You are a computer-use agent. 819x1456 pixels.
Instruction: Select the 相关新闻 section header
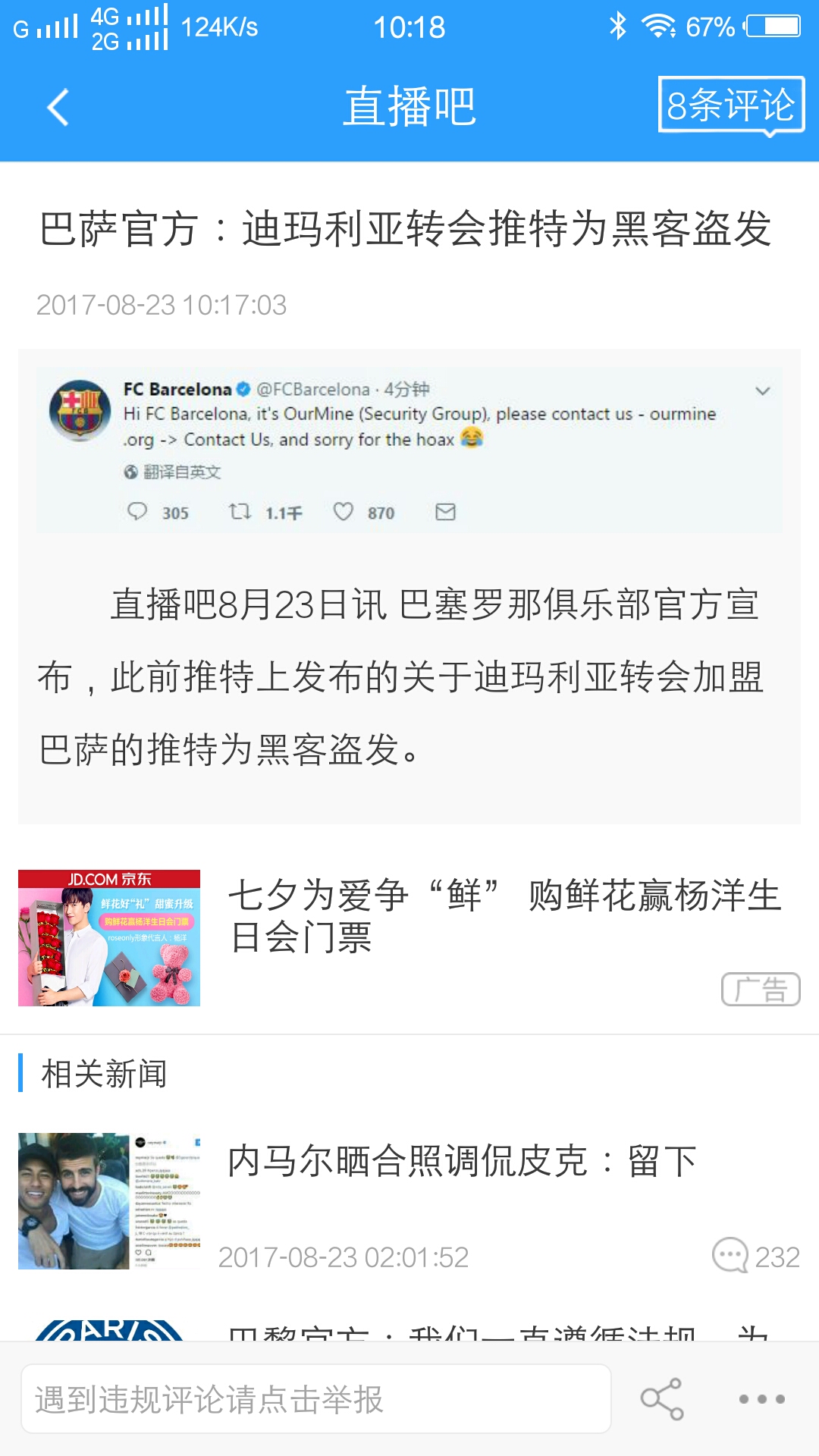click(104, 1074)
